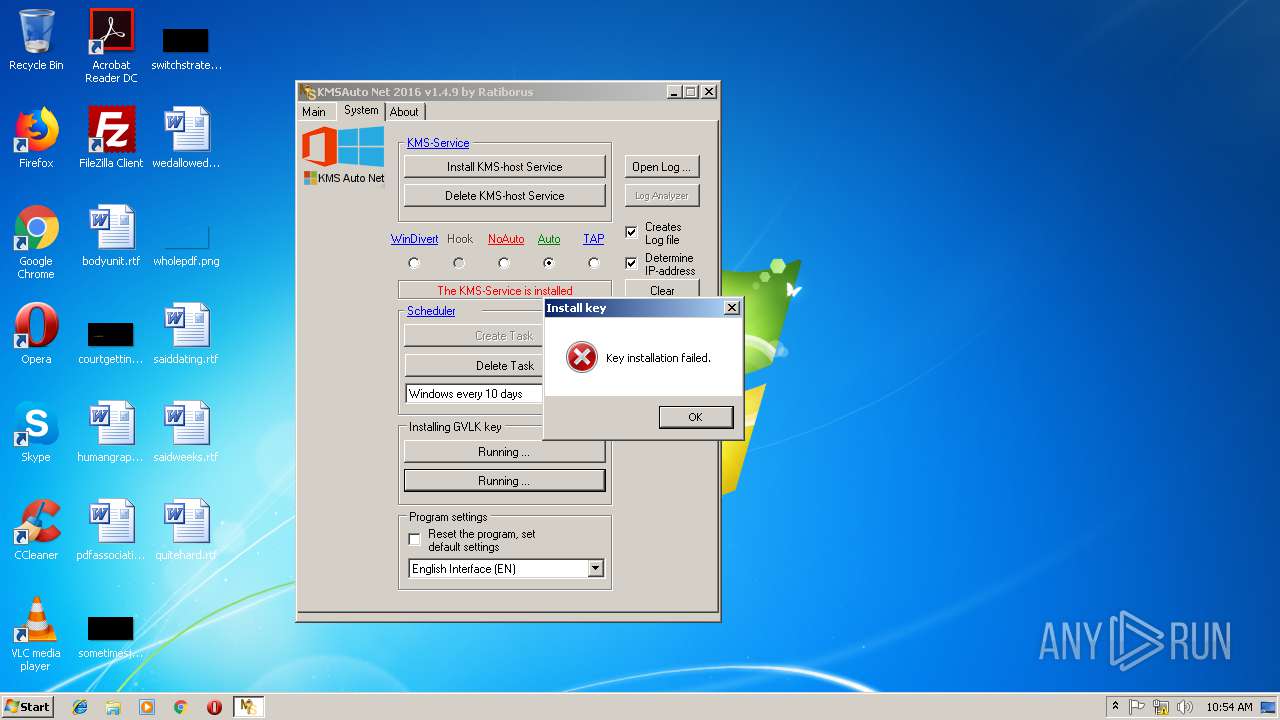This screenshot has width=1280, height=720.
Task: Click the Clear button
Action: click(x=662, y=289)
